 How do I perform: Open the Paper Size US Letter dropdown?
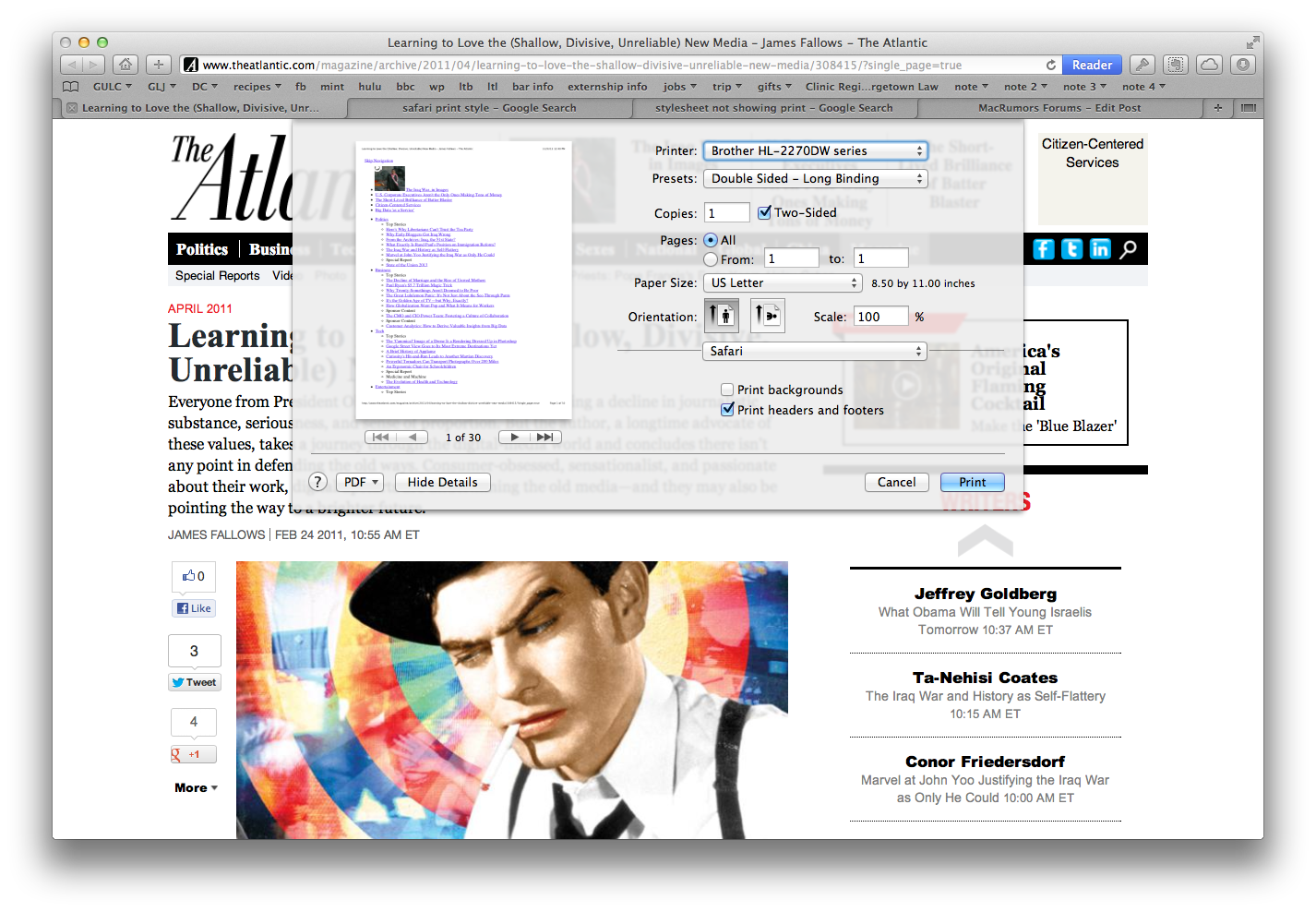(x=783, y=283)
